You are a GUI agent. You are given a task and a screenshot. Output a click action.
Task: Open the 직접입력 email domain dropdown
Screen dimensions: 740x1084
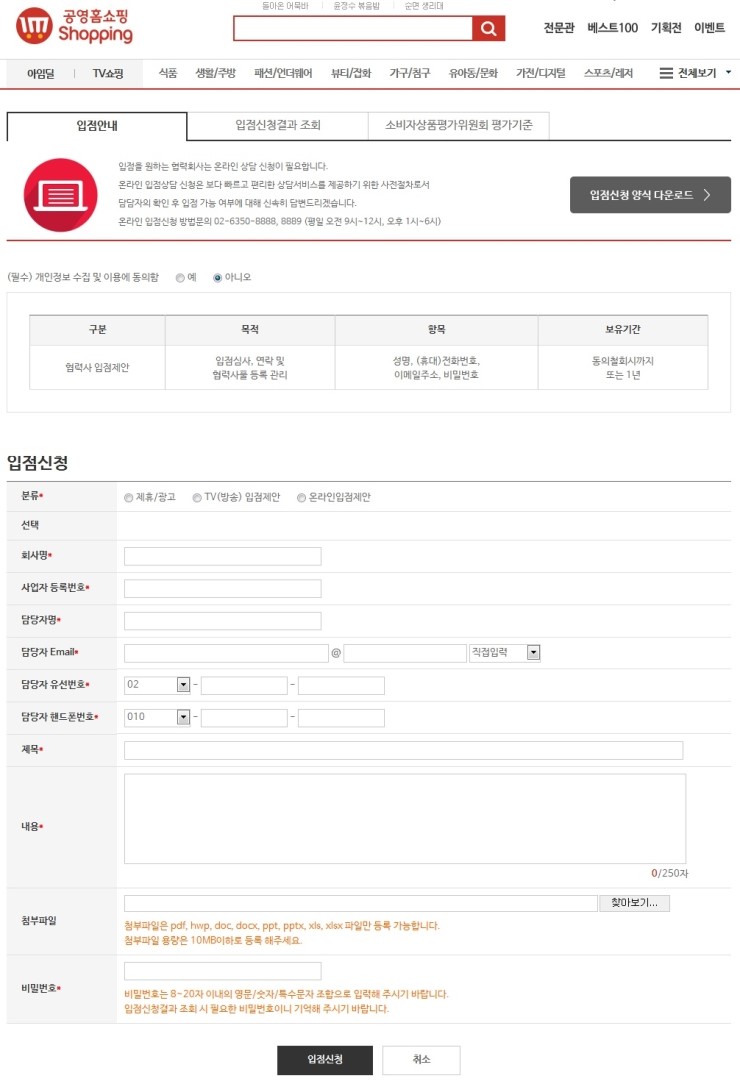505,653
